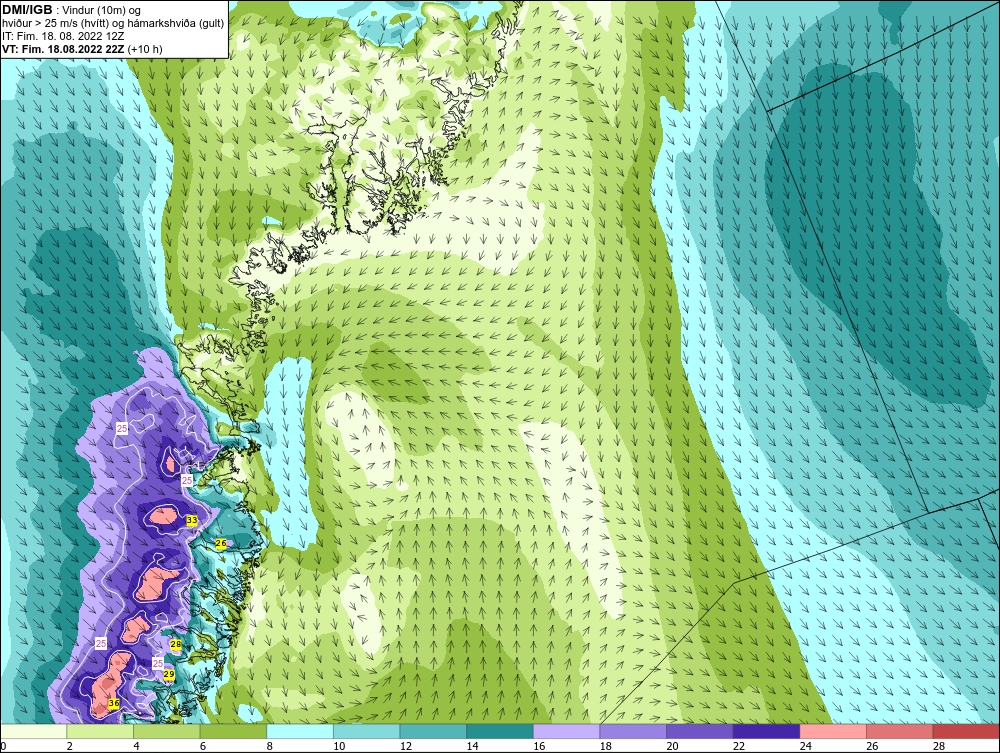Click the title line "DMI/IGB : Vindur (10m) og"

point(72,10)
